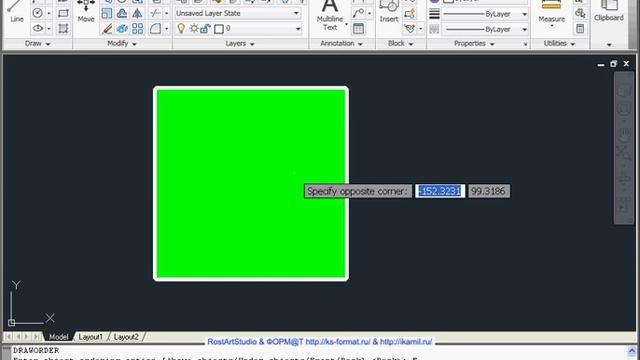Screen dimensions: 640x360
Task: Click the Table tool icon in Annotation
Action: pos(358,29)
